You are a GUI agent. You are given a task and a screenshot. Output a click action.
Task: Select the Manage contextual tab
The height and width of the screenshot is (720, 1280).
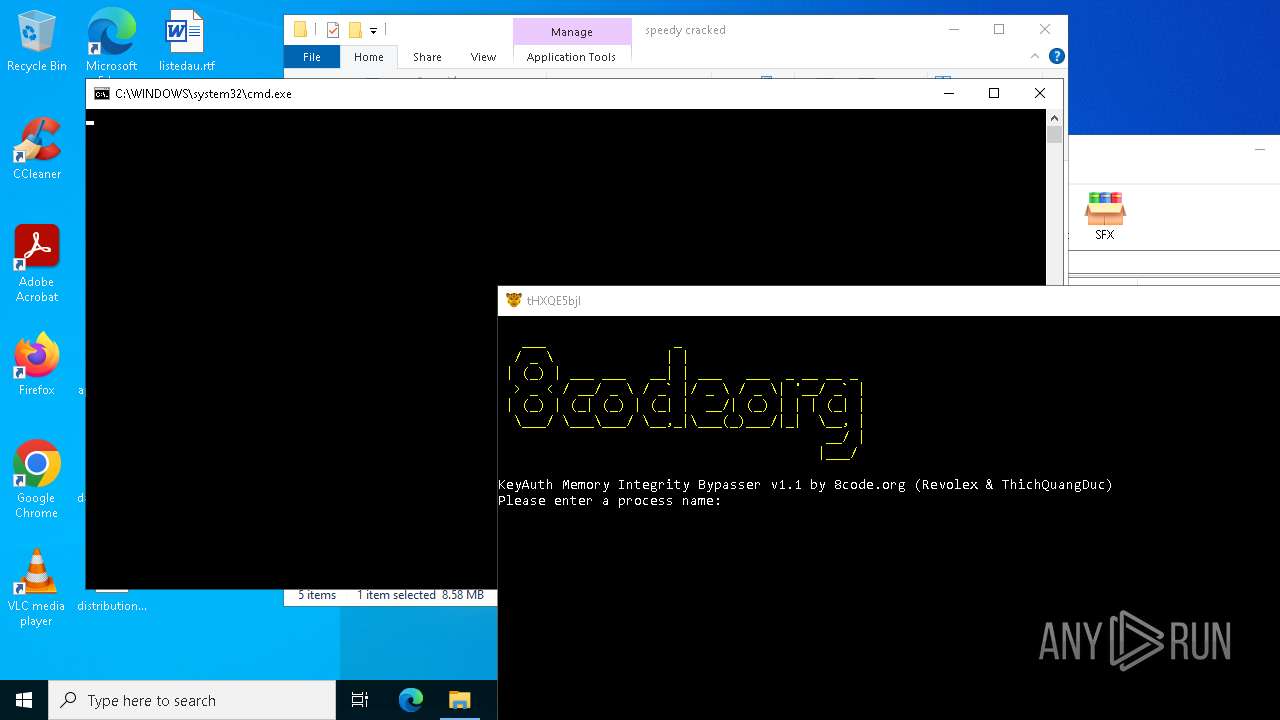tap(572, 32)
